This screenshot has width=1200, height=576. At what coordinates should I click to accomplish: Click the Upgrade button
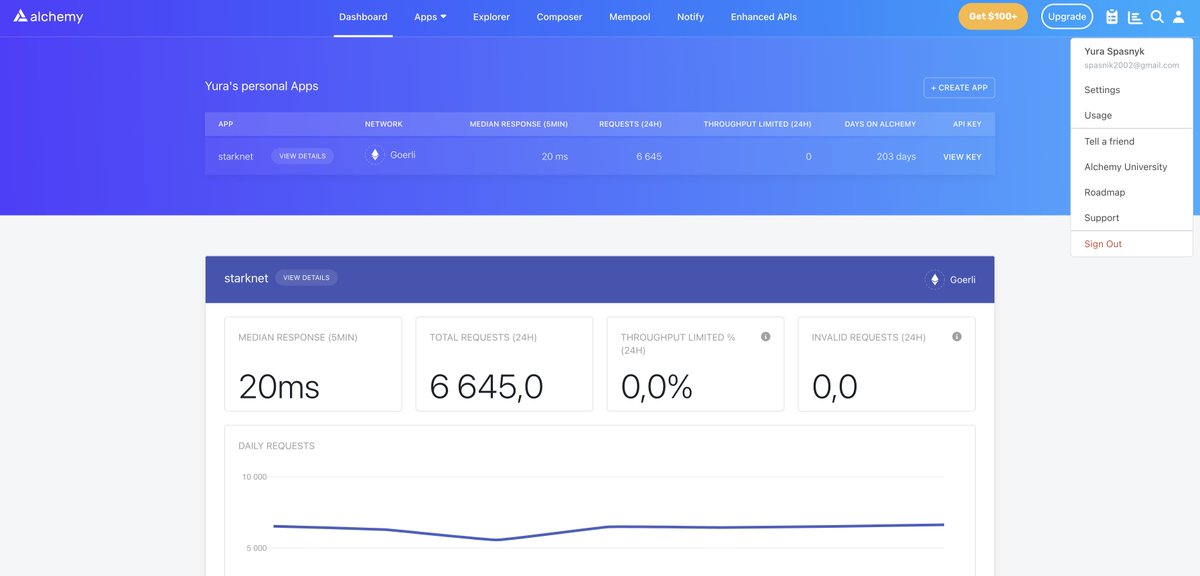tap(1067, 17)
